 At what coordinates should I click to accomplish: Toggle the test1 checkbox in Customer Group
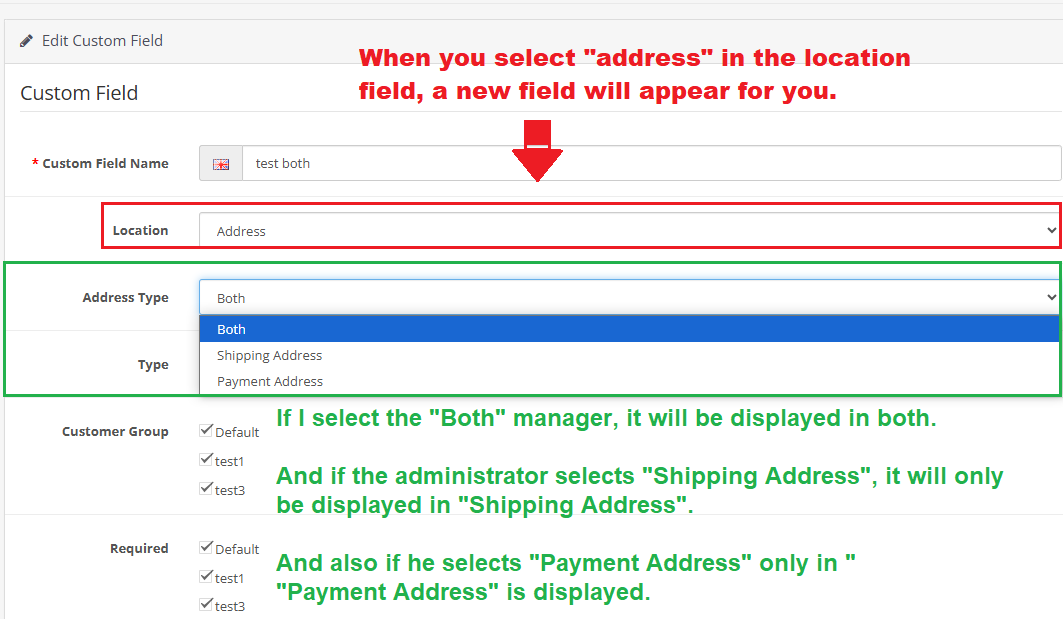pos(206,460)
